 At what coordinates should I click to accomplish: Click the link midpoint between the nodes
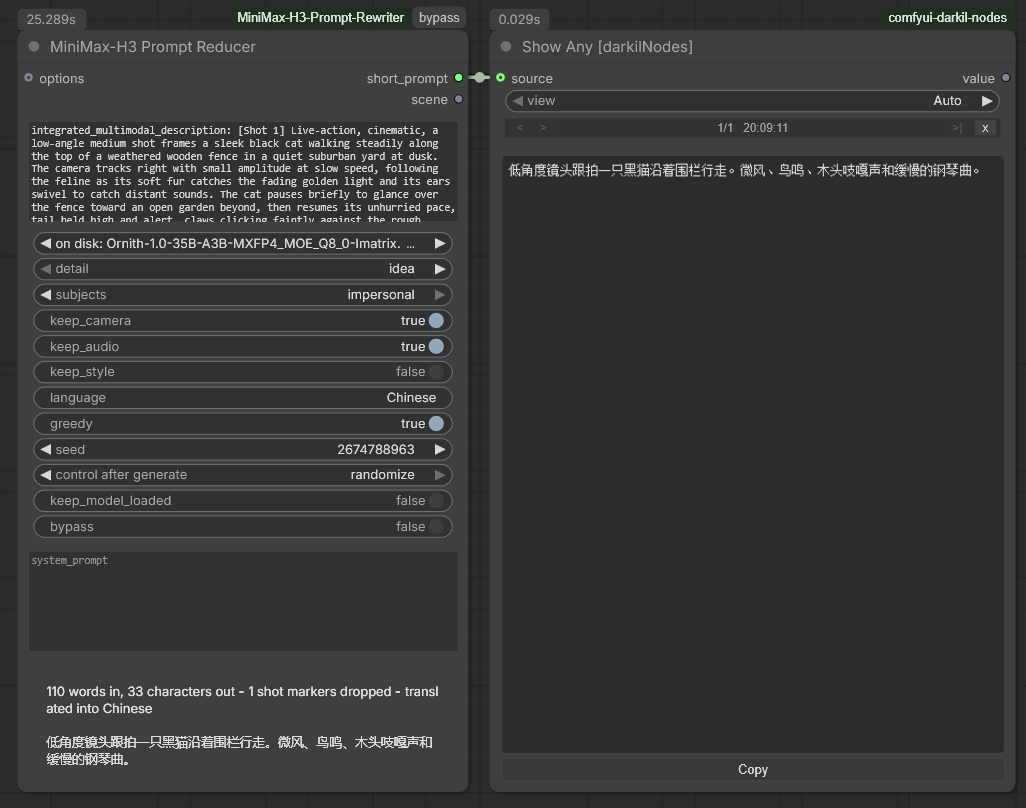480,78
